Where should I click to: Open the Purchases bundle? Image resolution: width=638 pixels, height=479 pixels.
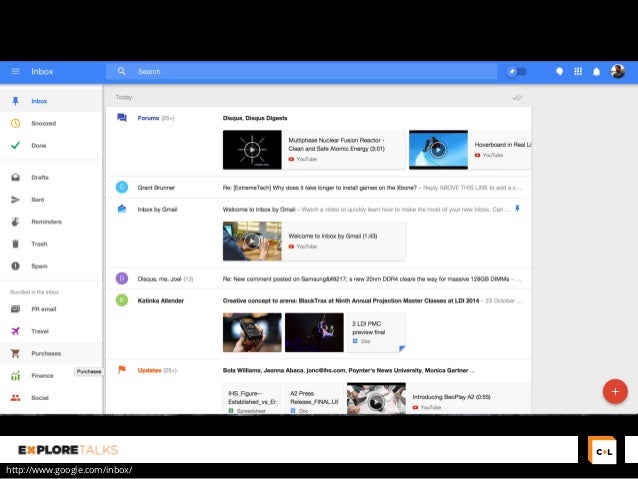51,353
